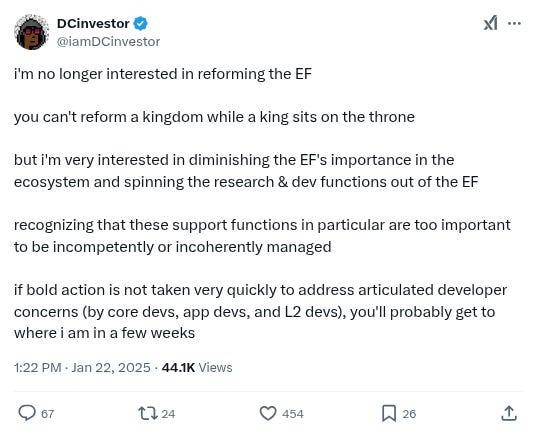
Task: Click the 67 replies count
Action: 48,414
